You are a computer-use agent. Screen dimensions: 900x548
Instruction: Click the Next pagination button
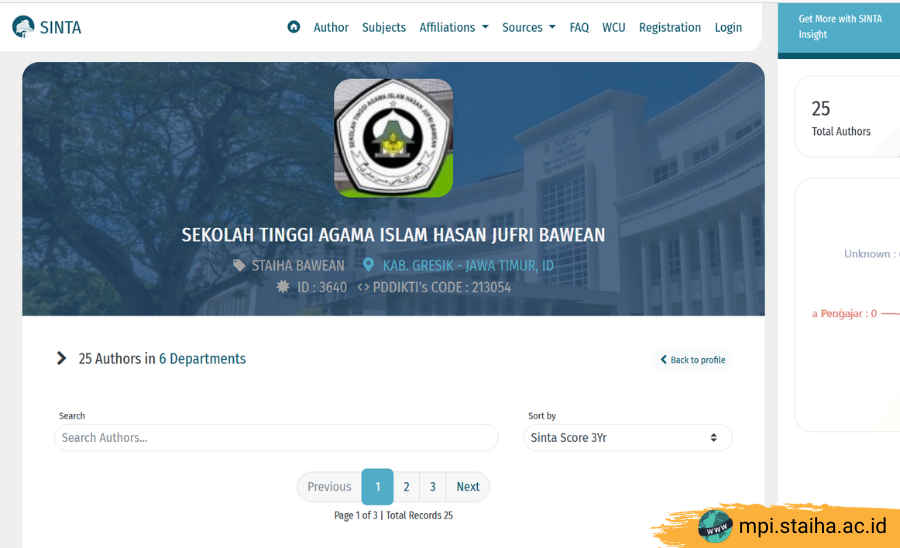[x=467, y=487]
